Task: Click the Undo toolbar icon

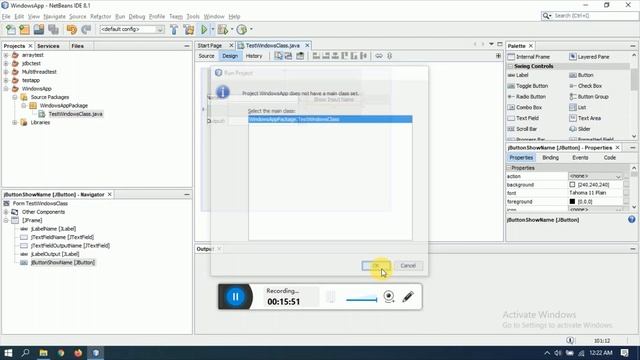Action: 72,29
